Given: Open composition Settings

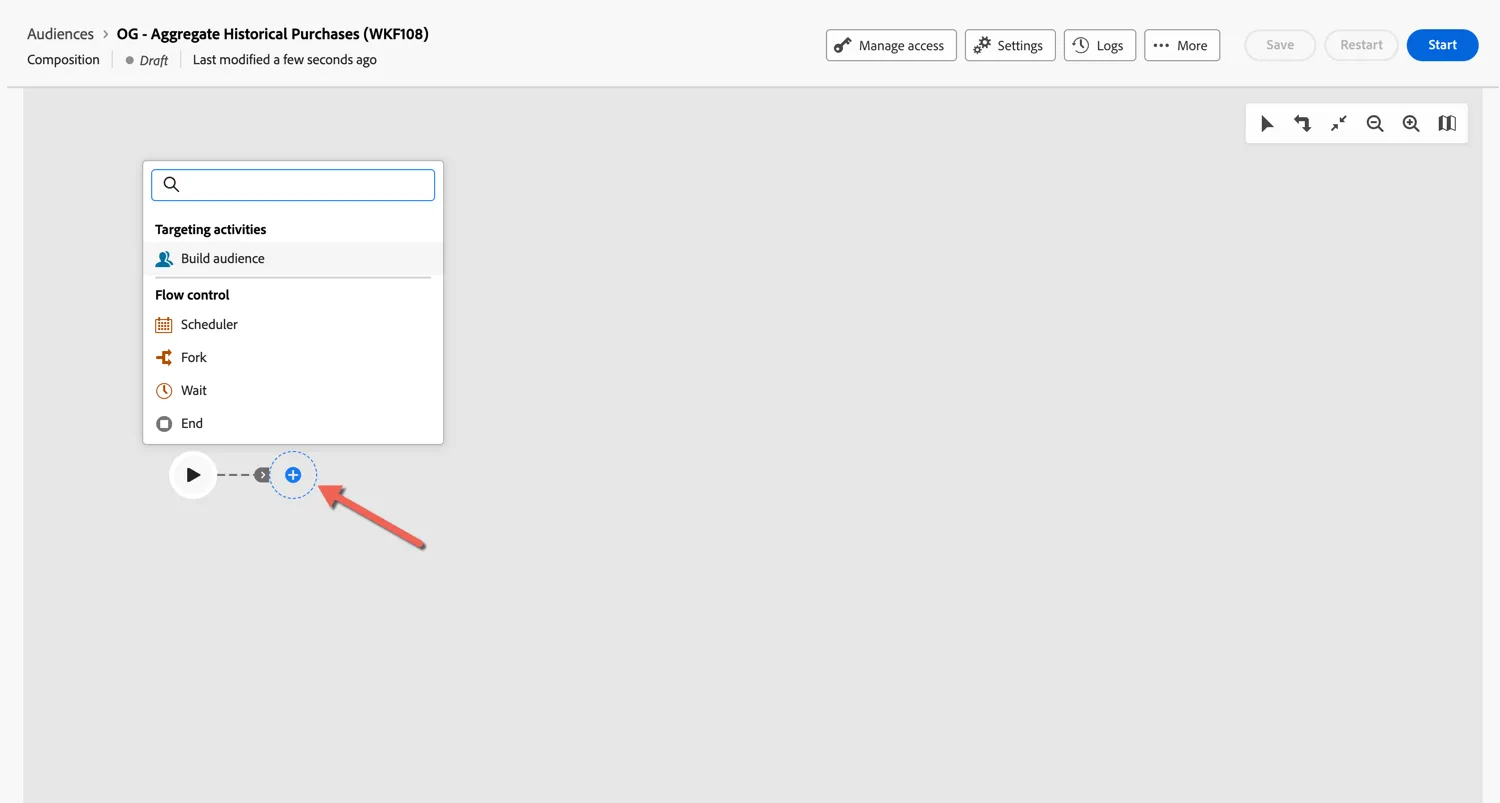Looking at the screenshot, I should 1010,45.
